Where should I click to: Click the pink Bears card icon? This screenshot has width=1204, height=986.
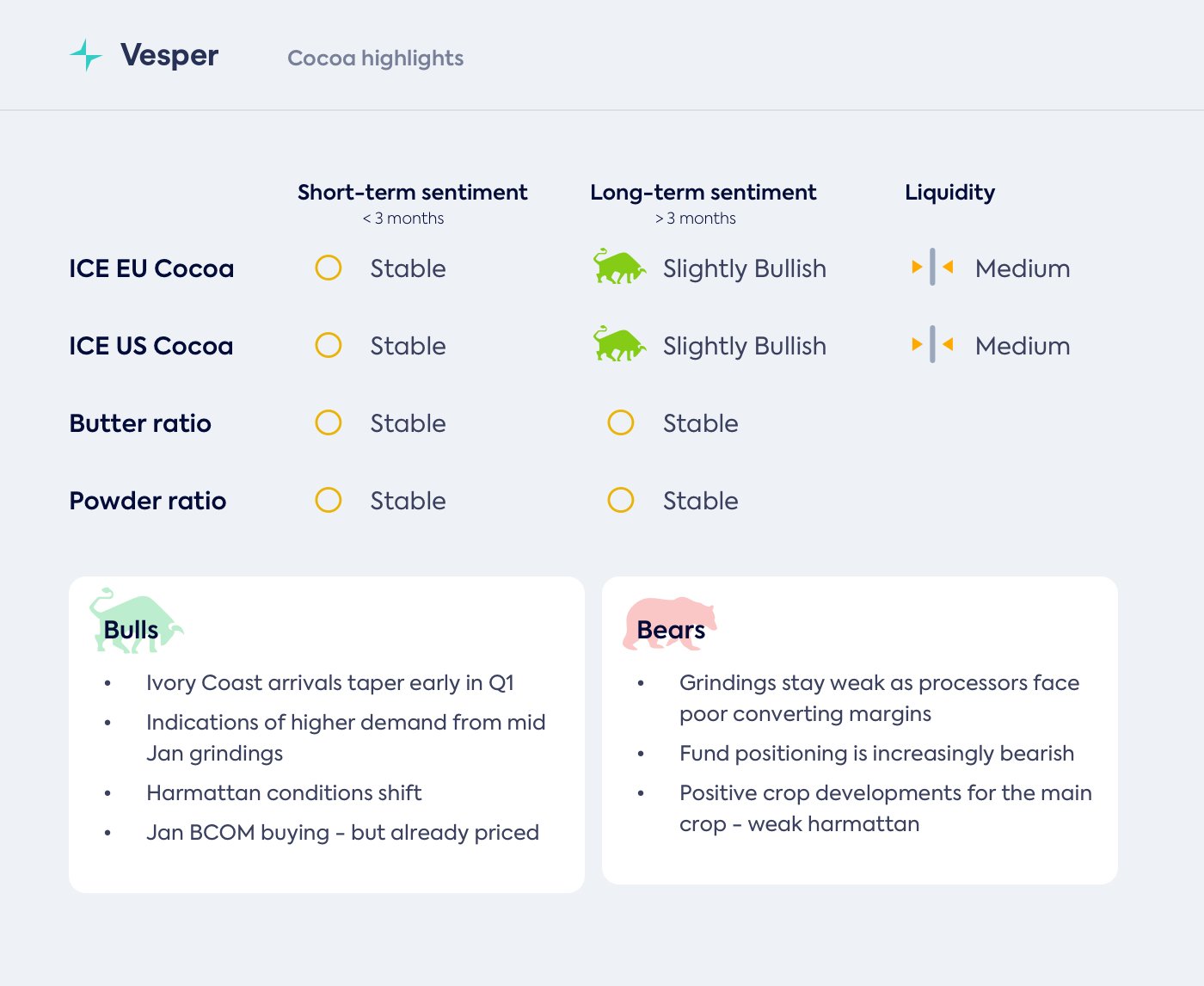pyautogui.click(x=669, y=623)
